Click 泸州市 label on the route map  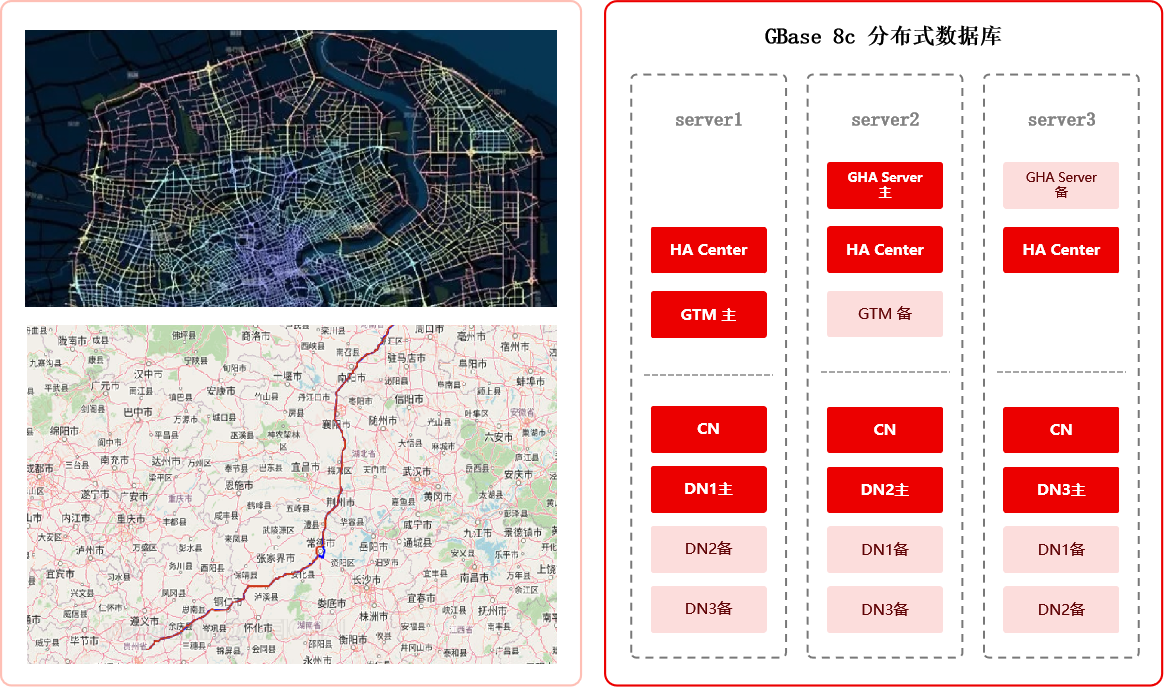[x=90, y=550]
